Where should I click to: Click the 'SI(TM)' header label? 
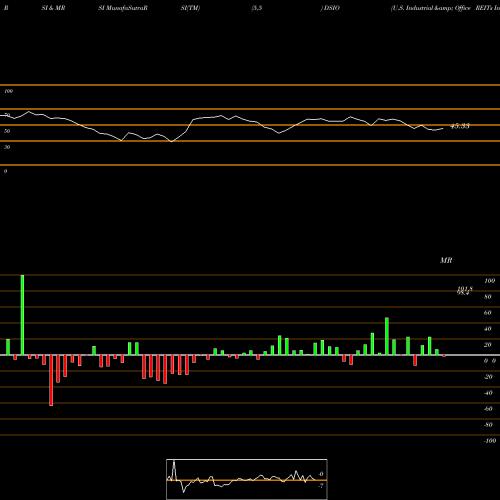click(190, 8)
